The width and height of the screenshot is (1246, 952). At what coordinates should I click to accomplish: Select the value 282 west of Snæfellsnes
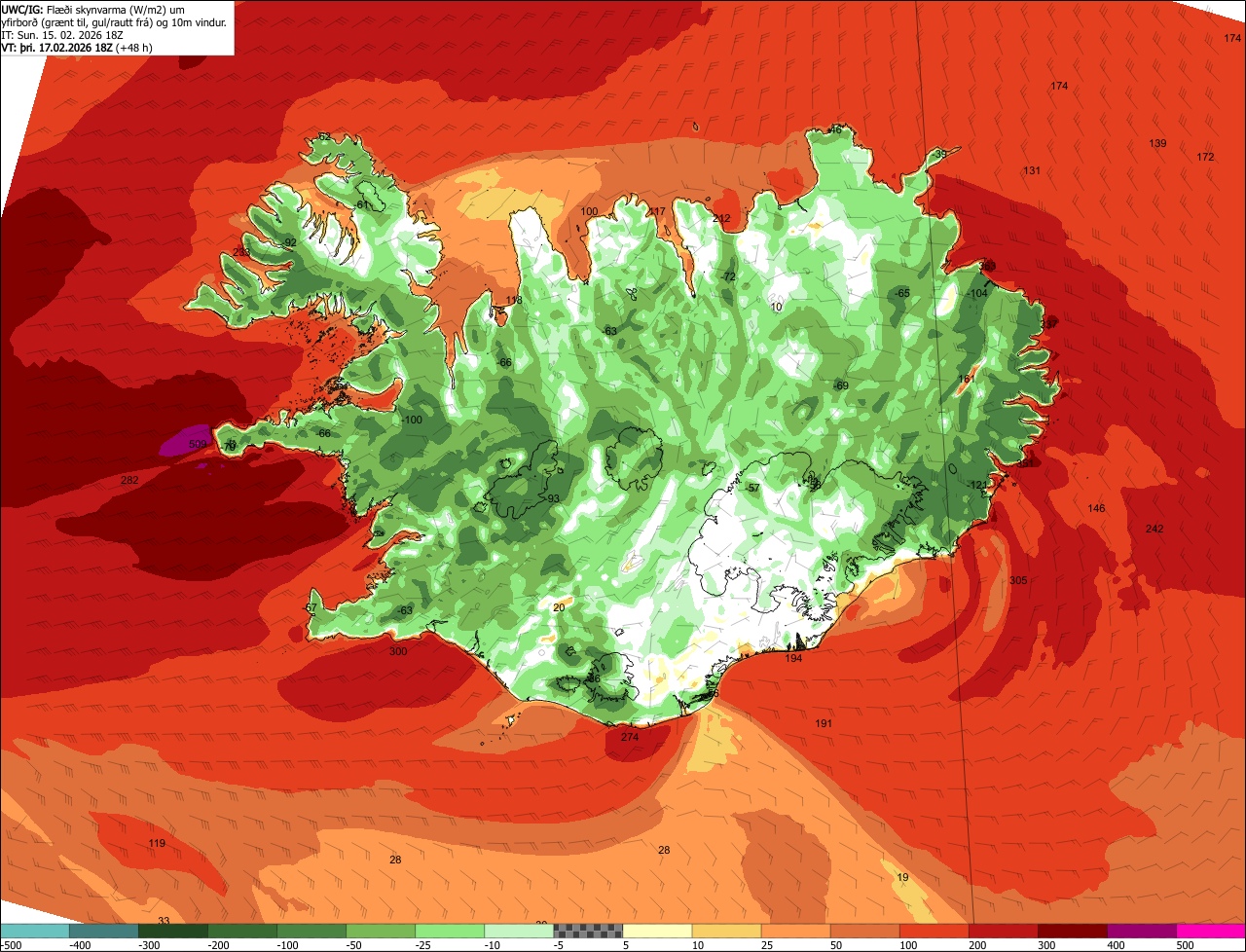pos(129,481)
